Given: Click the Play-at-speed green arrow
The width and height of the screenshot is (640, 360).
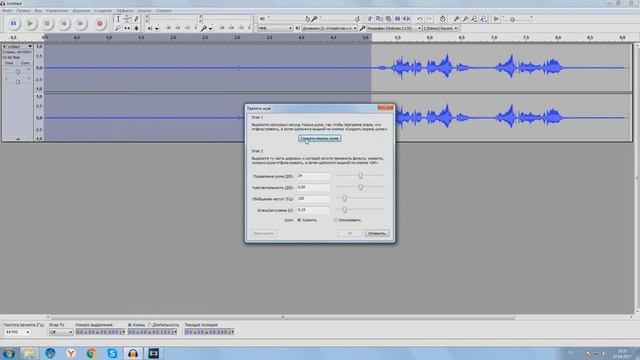Looking at the screenshot, I should pyautogui.click(x=496, y=19).
